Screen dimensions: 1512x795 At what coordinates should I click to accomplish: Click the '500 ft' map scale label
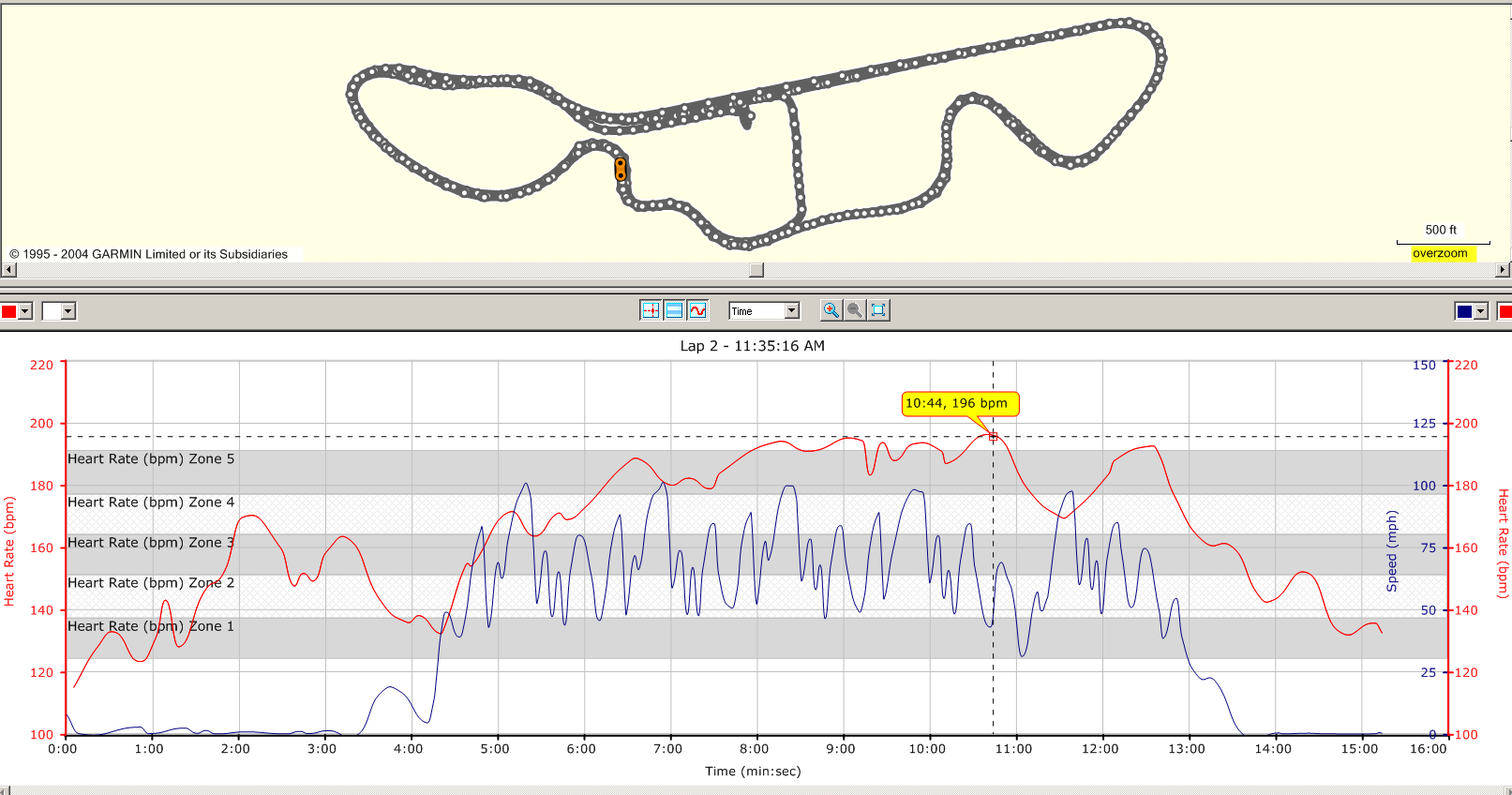coord(1441,230)
